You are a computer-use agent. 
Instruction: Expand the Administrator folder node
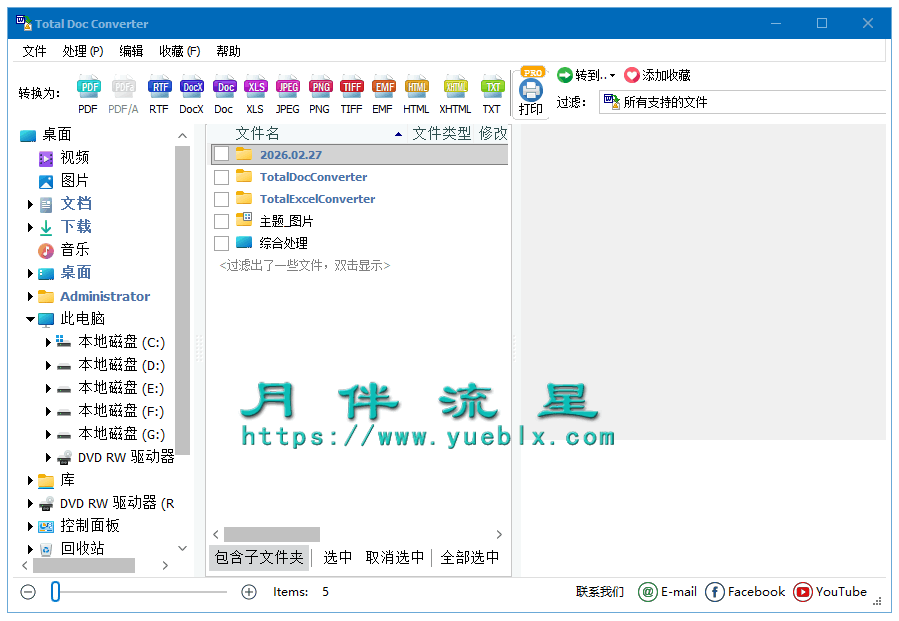click(x=30, y=296)
